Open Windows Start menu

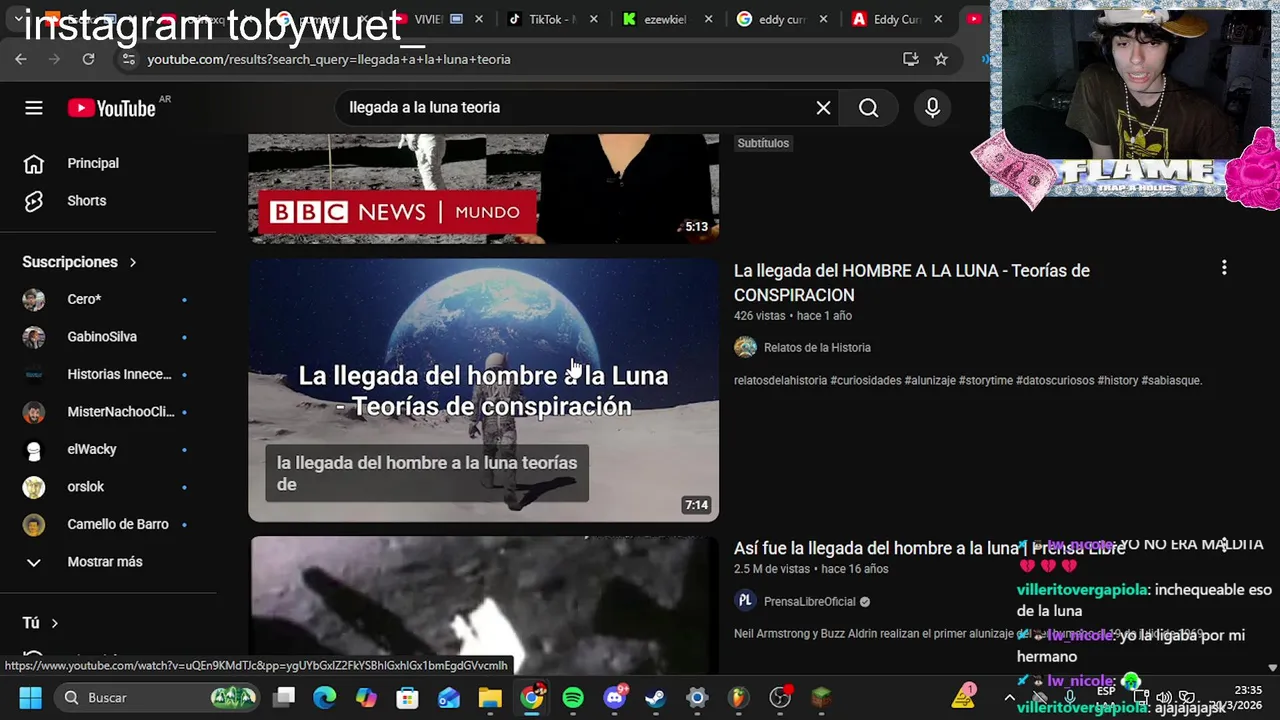[x=29, y=697]
